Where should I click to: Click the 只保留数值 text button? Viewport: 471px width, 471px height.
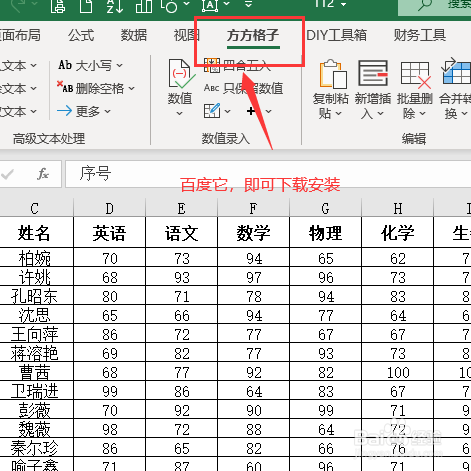coord(253,88)
